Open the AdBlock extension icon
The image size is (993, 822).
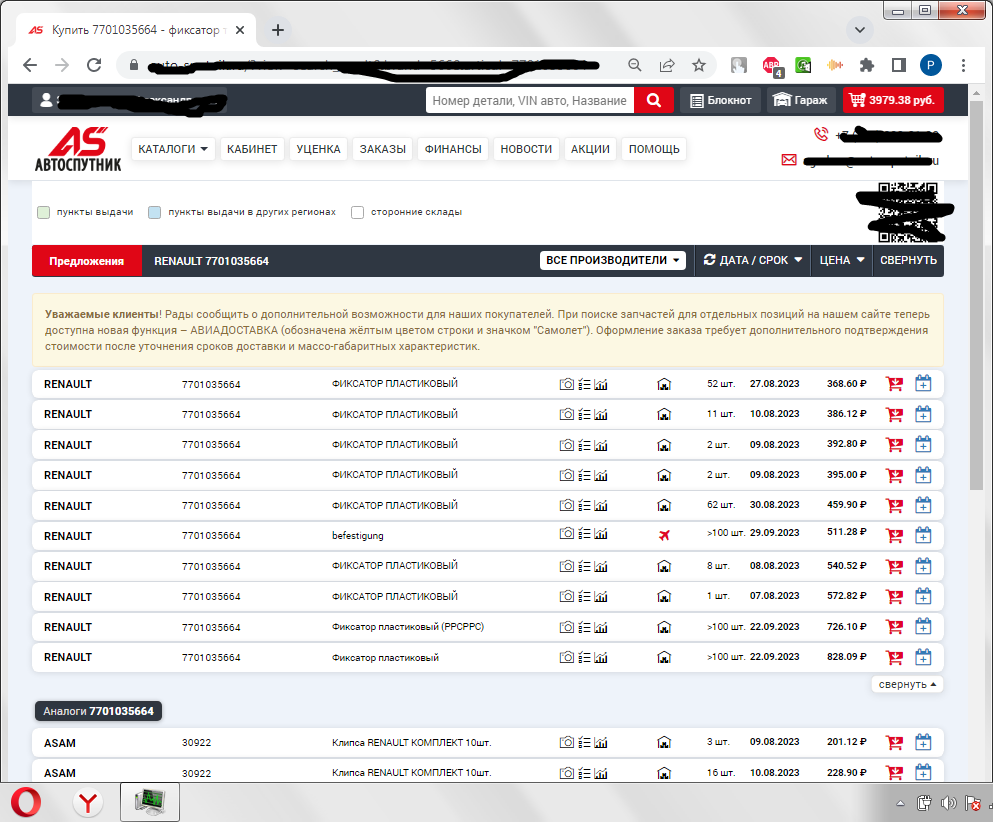coord(771,66)
